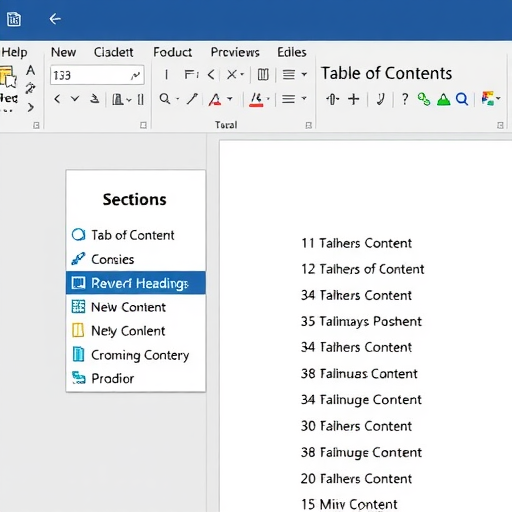Click the Nely Conlent yellow book icon

78,330
